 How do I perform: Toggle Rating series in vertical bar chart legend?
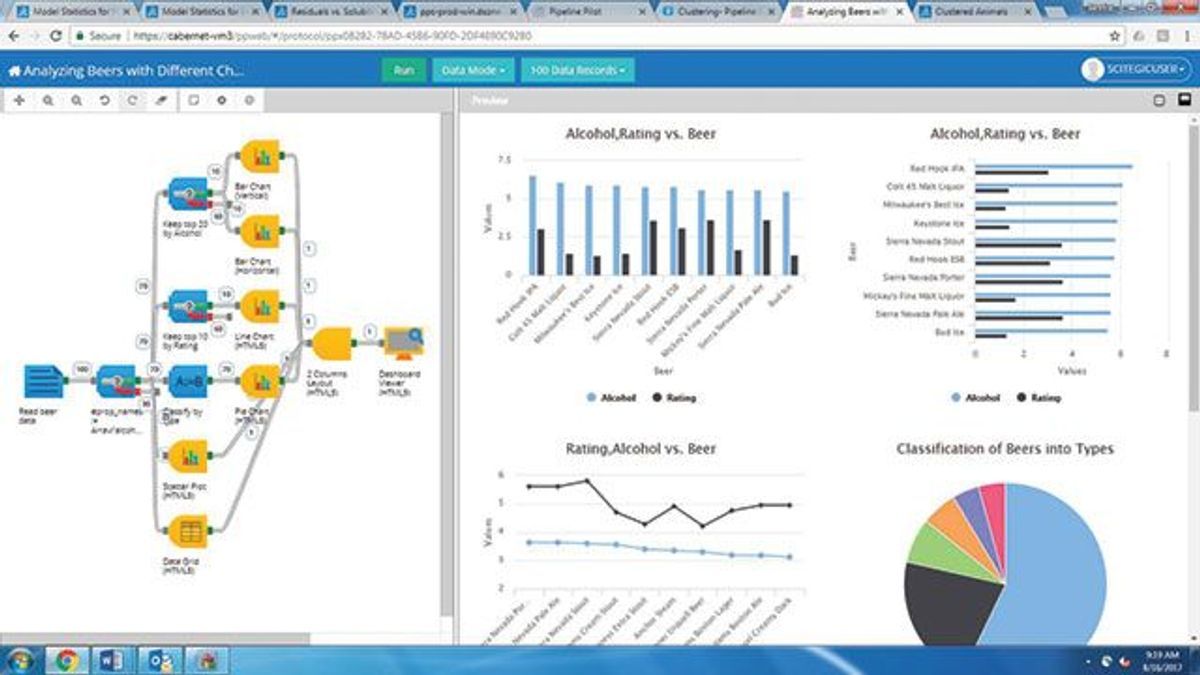(x=674, y=397)
